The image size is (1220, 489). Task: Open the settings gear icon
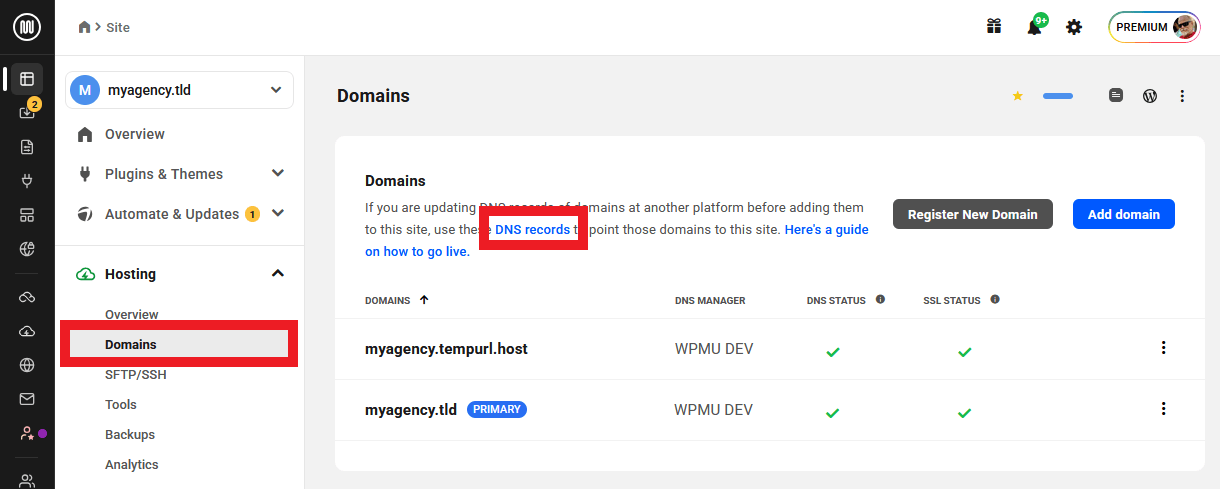[x=1074, y=27]
